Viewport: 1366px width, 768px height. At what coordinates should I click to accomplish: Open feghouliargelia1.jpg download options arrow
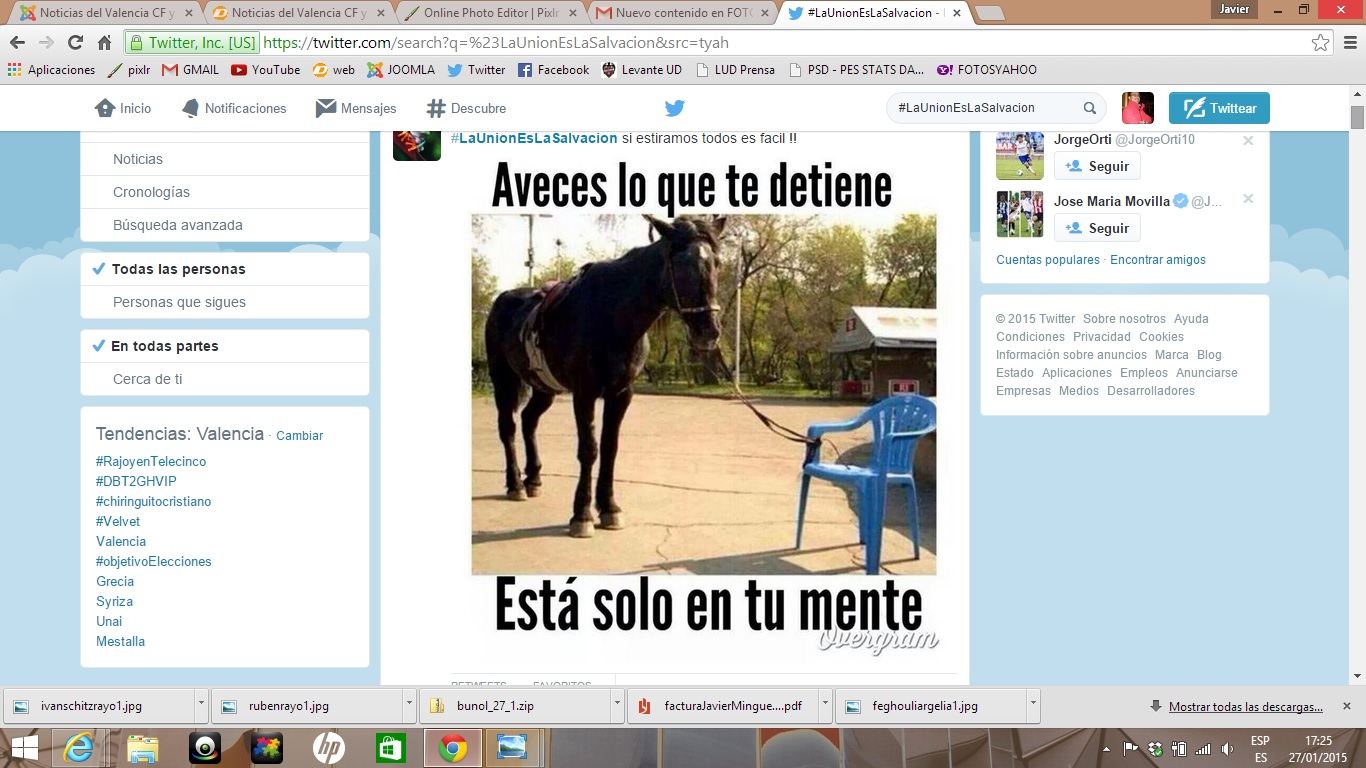pyautogui.click(x=1032, y=705)
